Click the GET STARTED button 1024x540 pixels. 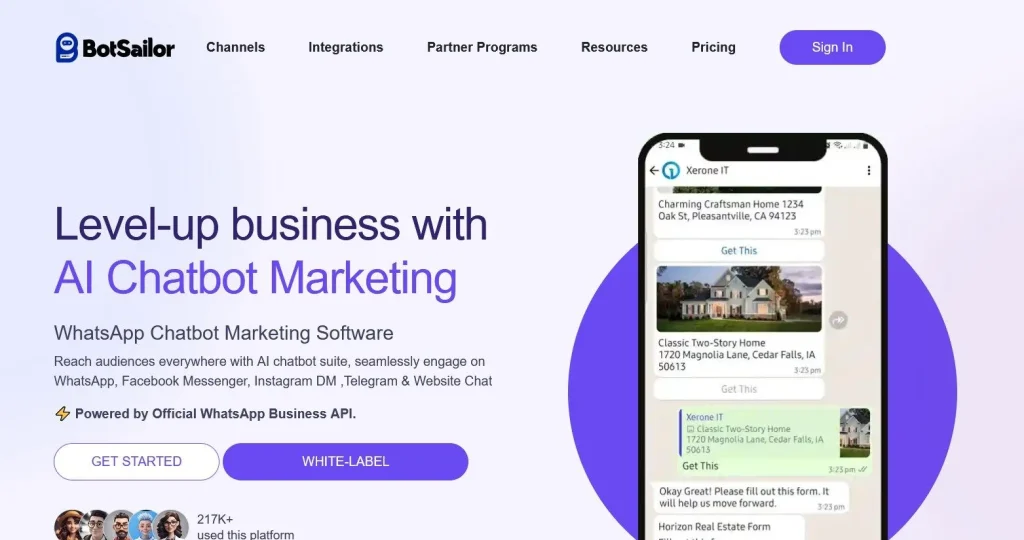pos(136,462)
